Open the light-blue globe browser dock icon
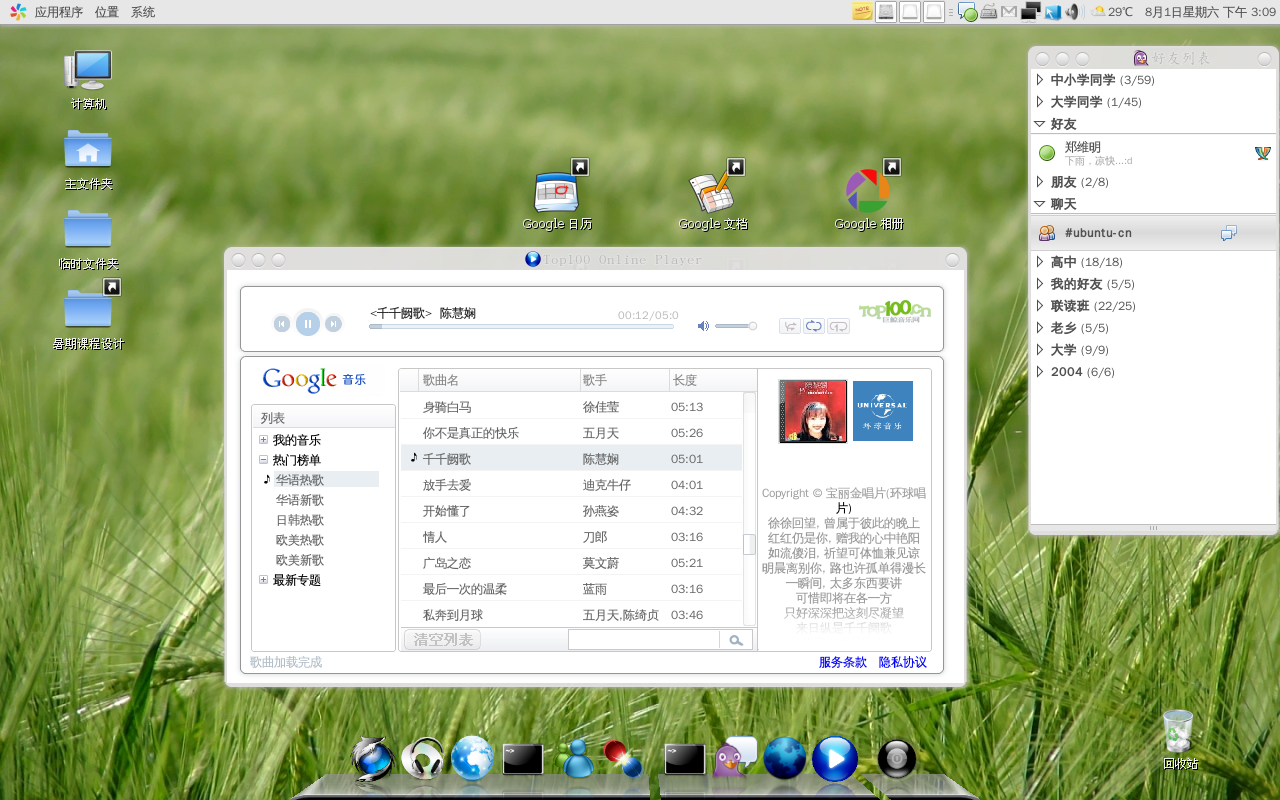 click(472, 759)
